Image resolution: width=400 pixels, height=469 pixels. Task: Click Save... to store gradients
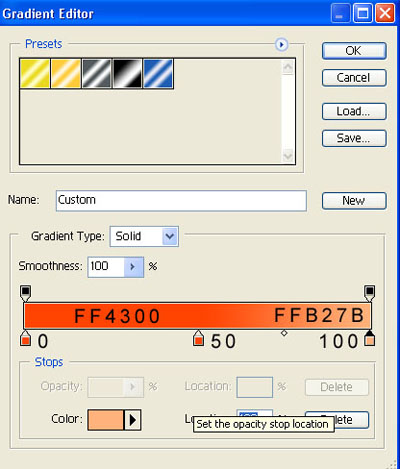(354, 138)
